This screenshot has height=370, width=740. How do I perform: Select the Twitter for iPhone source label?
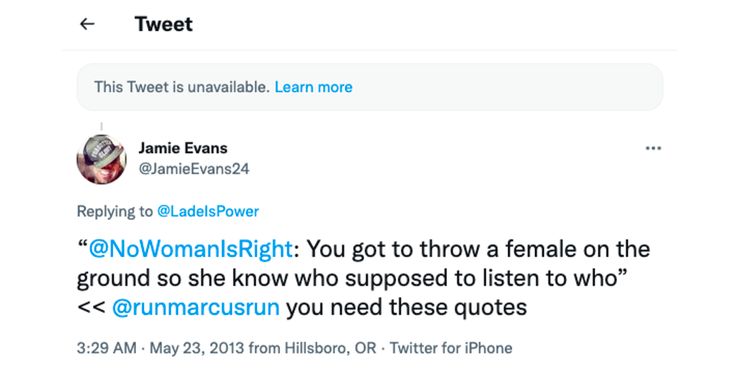point(451,348)
